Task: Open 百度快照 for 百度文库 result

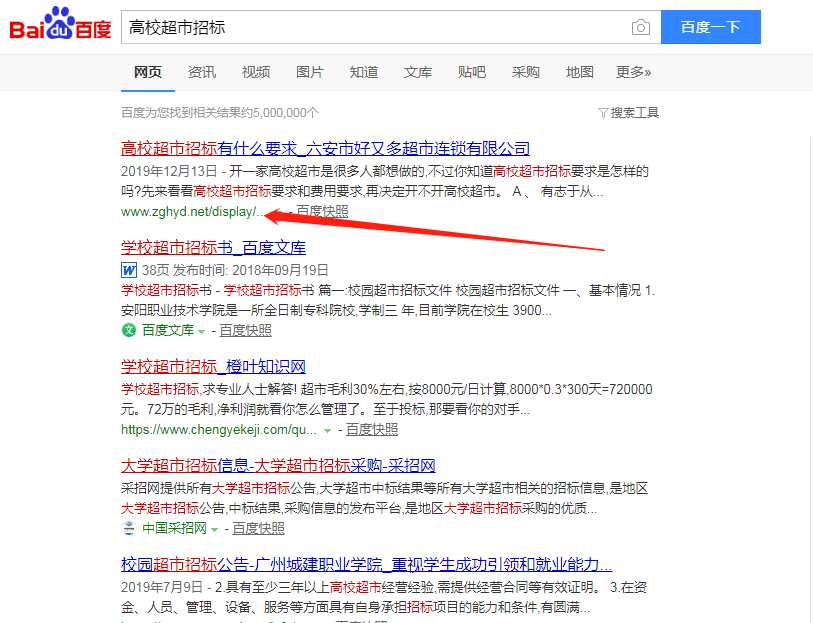Action: pos(245,330)
